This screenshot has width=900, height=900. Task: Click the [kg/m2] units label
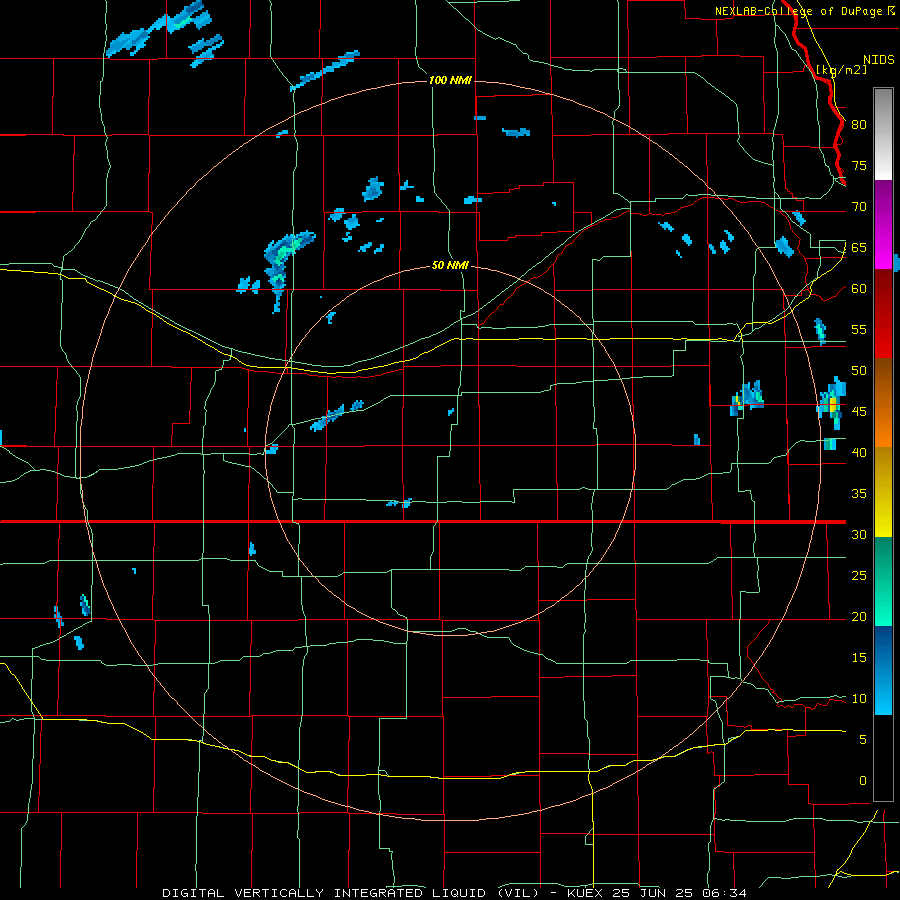(841, 70)
